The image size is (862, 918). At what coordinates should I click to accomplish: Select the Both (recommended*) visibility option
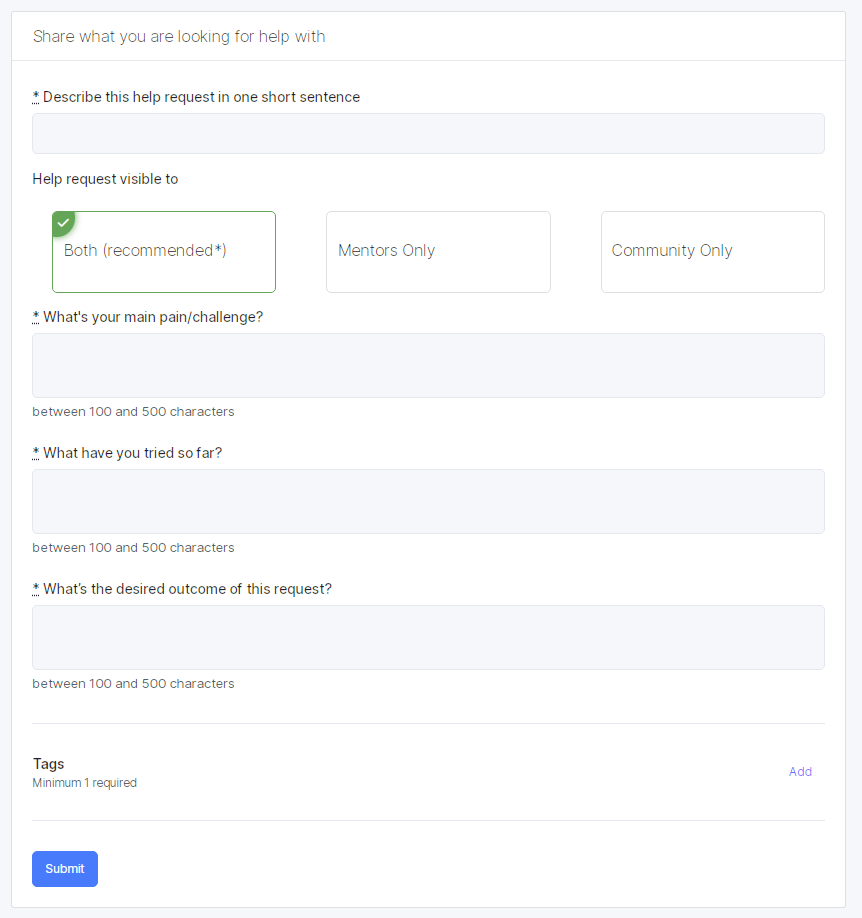tap(164, 252)
